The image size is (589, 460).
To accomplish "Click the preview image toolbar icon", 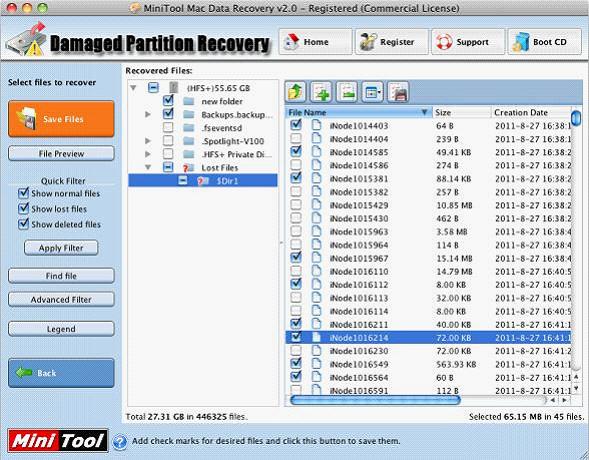I will tap(347, 92).
